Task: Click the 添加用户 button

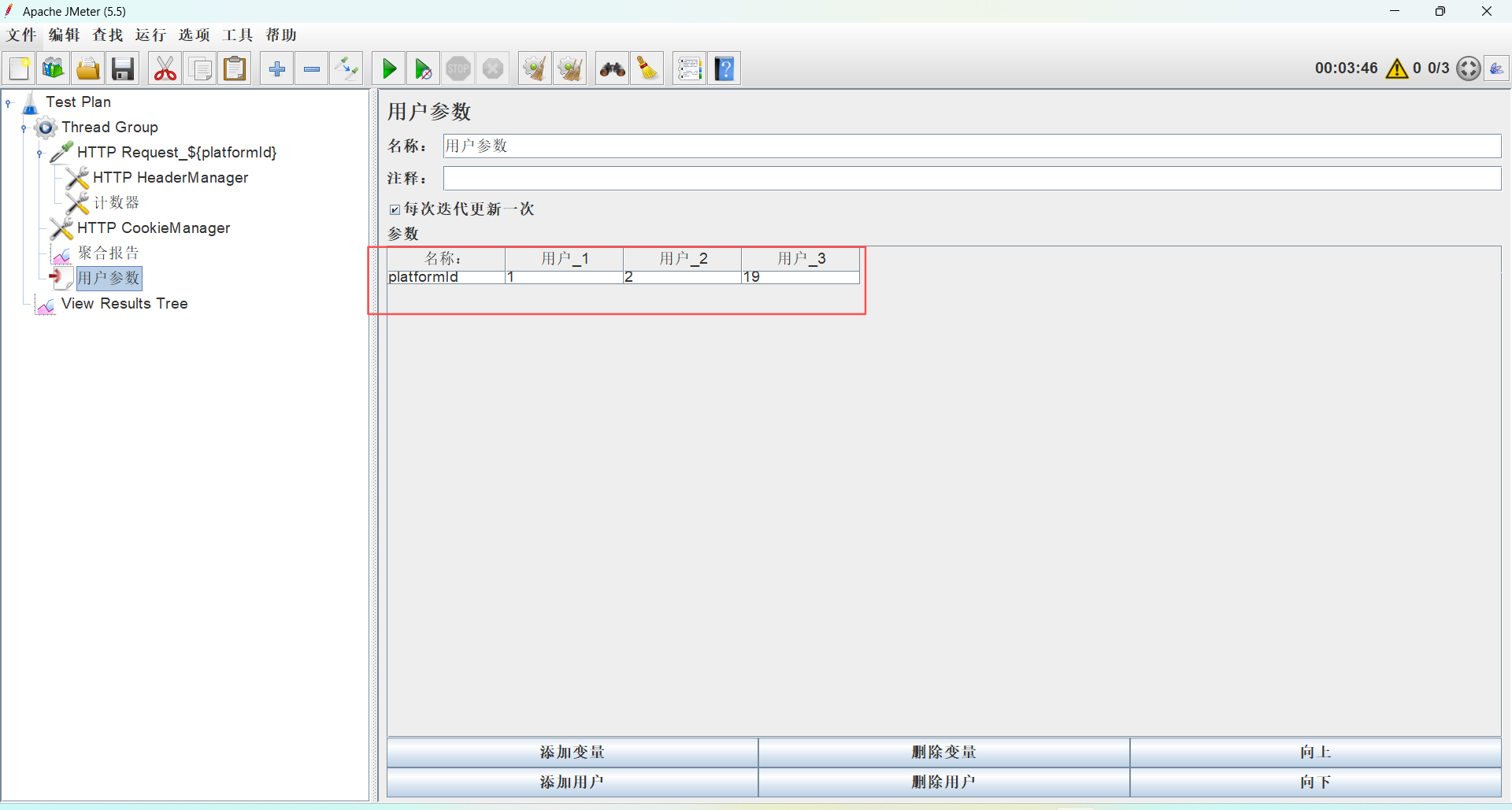Action: tap(573, 782)
